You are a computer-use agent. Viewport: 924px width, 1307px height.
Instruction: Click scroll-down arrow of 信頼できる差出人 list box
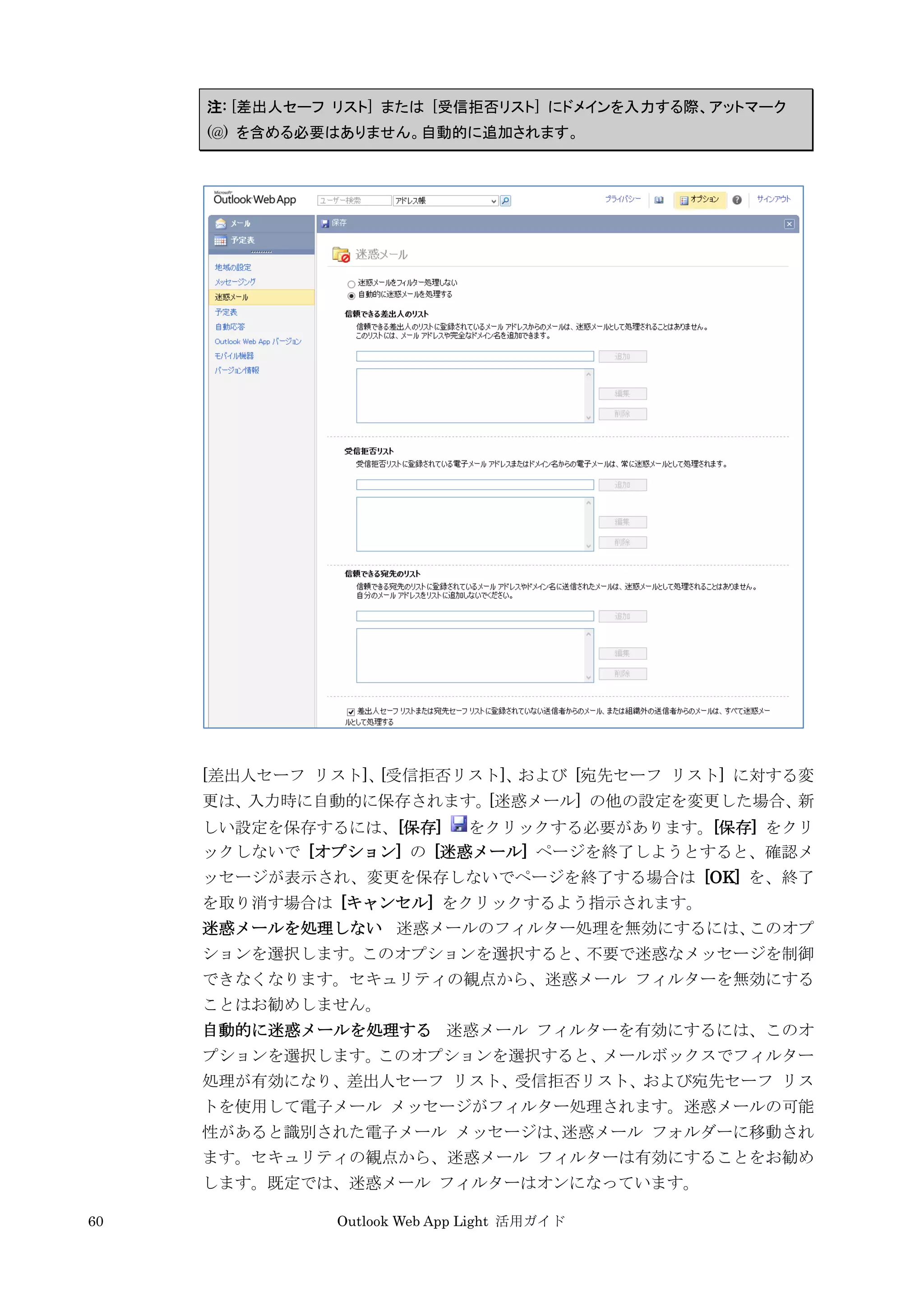coord(589,417)
